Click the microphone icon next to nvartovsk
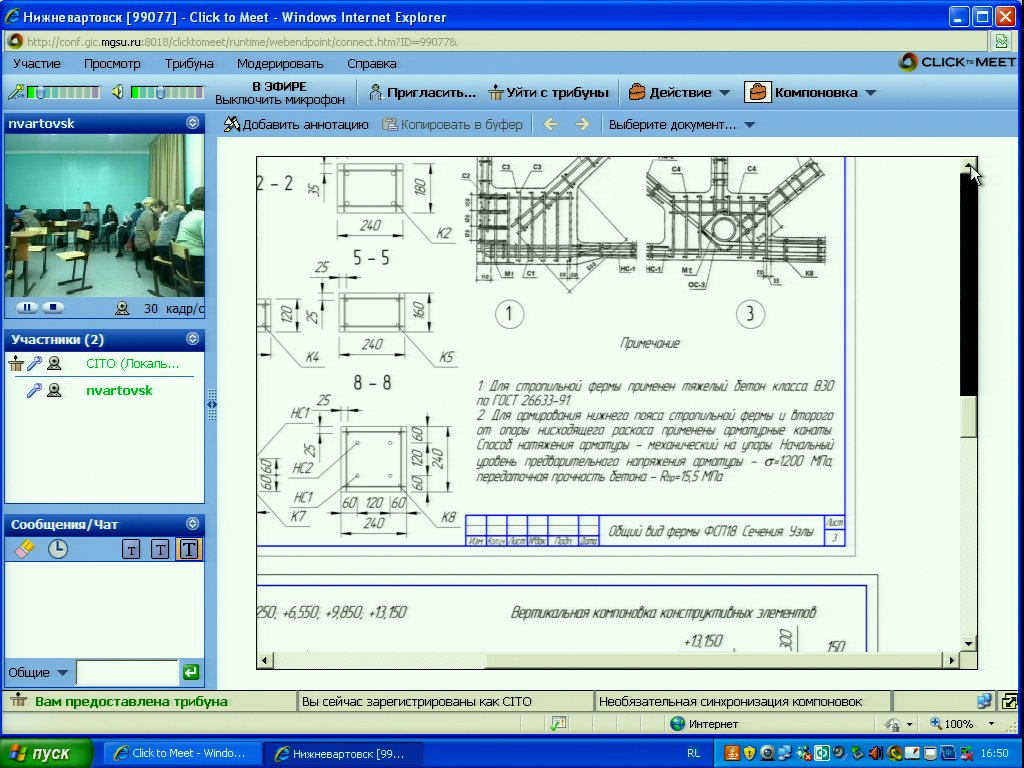Image resolution: width=1024 pixels, height=768 pixels. 35,391
